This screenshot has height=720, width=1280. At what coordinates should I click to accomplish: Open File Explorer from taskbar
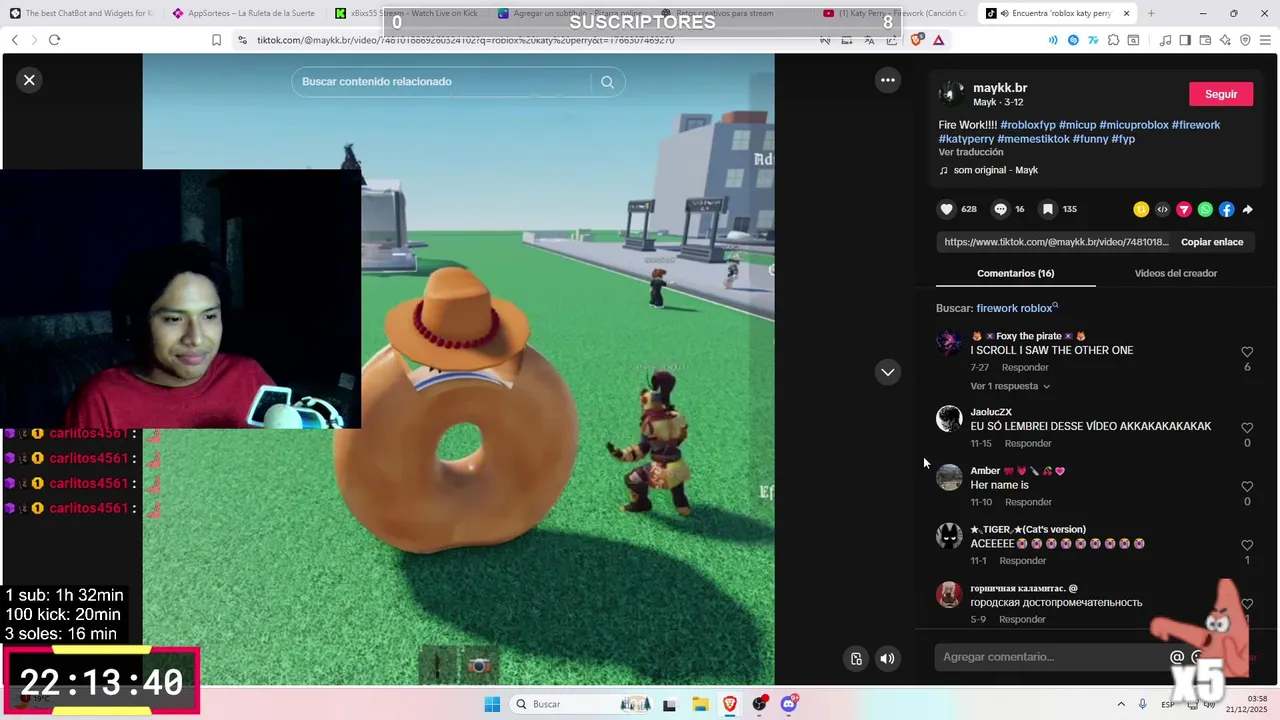coord(700,704)
